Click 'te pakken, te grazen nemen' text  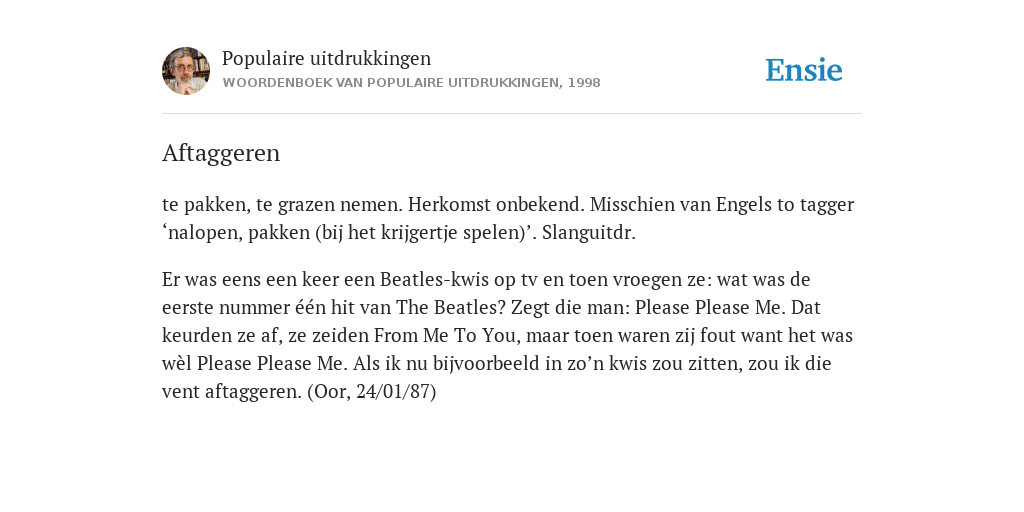pyautogui.click(x=282, y=205)
